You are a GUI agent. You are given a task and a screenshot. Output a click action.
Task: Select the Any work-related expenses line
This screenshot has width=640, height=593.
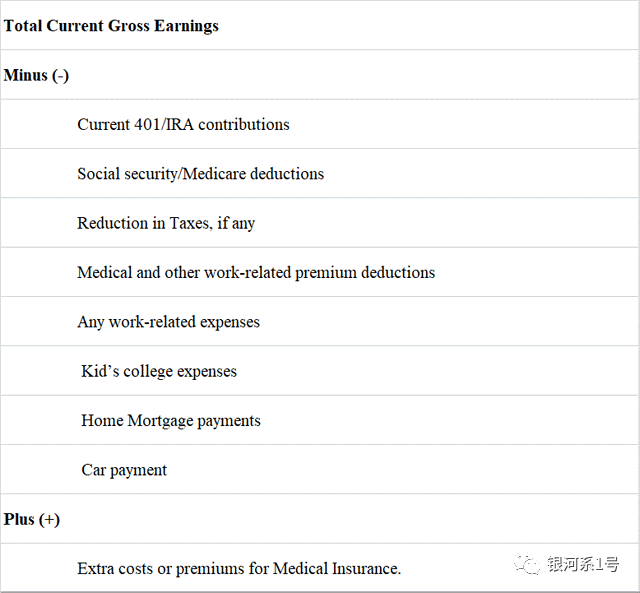tap(168, 322)
